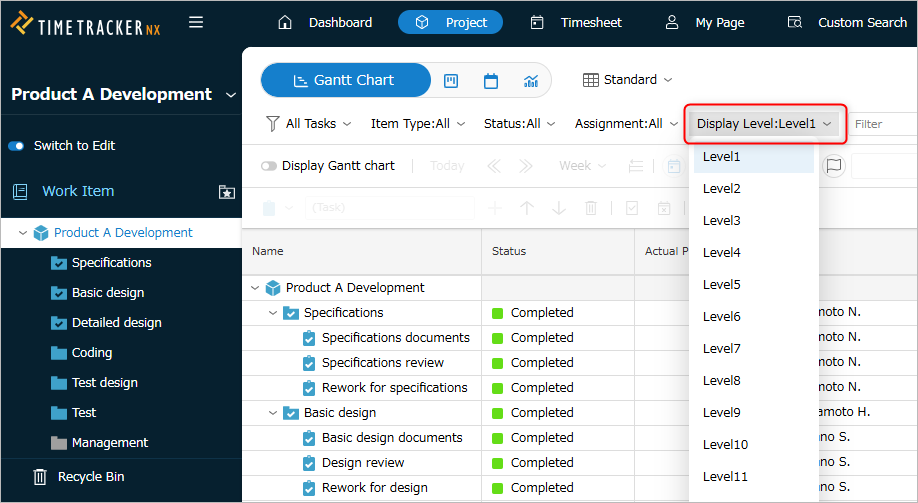Select Level4 in dropdown list
The image size is (918, 503).
[754, 252]
